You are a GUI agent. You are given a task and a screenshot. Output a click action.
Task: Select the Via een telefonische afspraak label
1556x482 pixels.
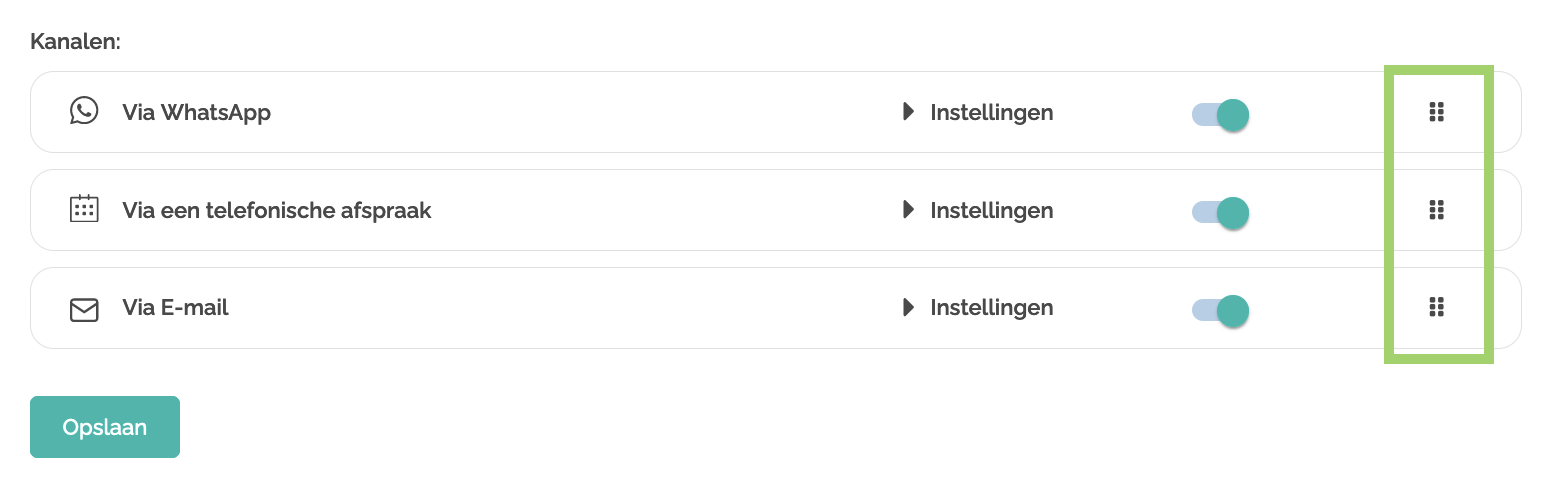pos(276,210)
